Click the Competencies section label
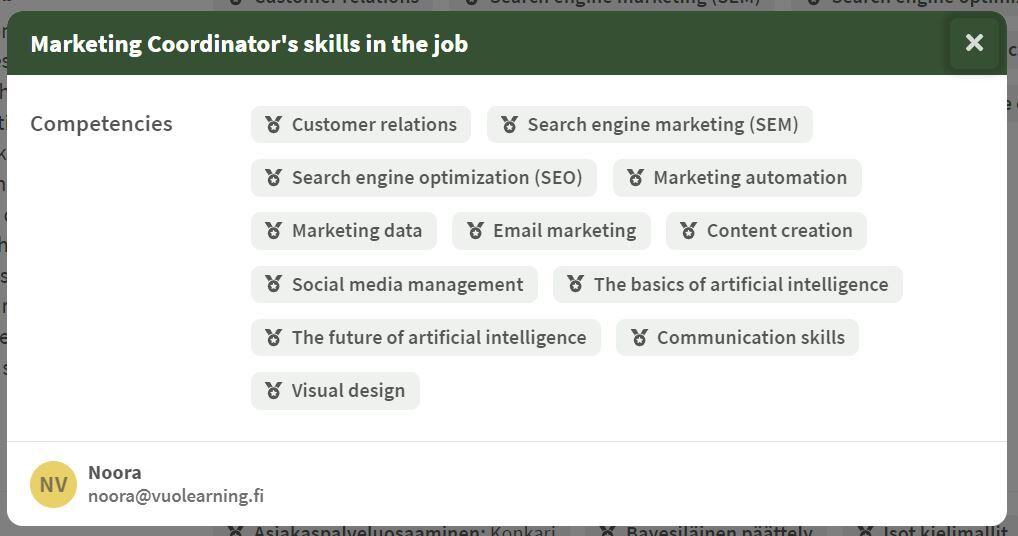 pos(101,124)
